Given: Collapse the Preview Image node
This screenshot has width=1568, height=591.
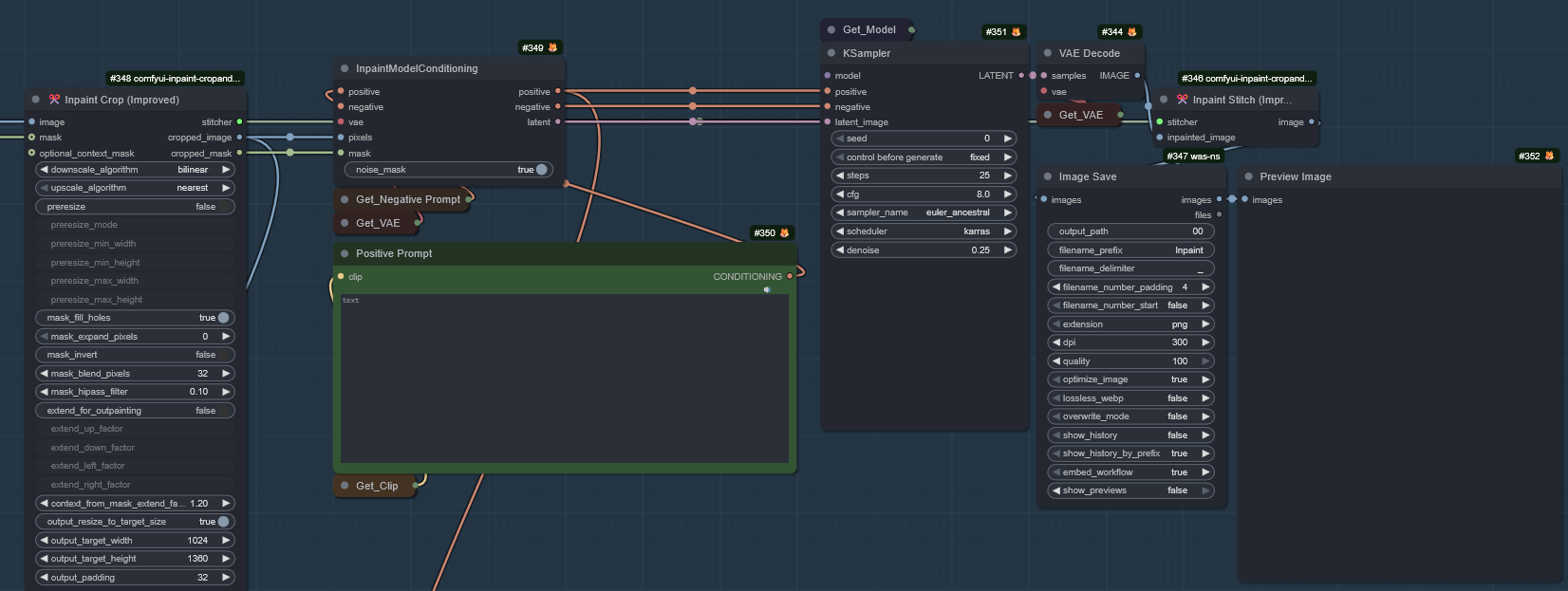Looking at the screenshot, I should click(x=1249, y=177).
